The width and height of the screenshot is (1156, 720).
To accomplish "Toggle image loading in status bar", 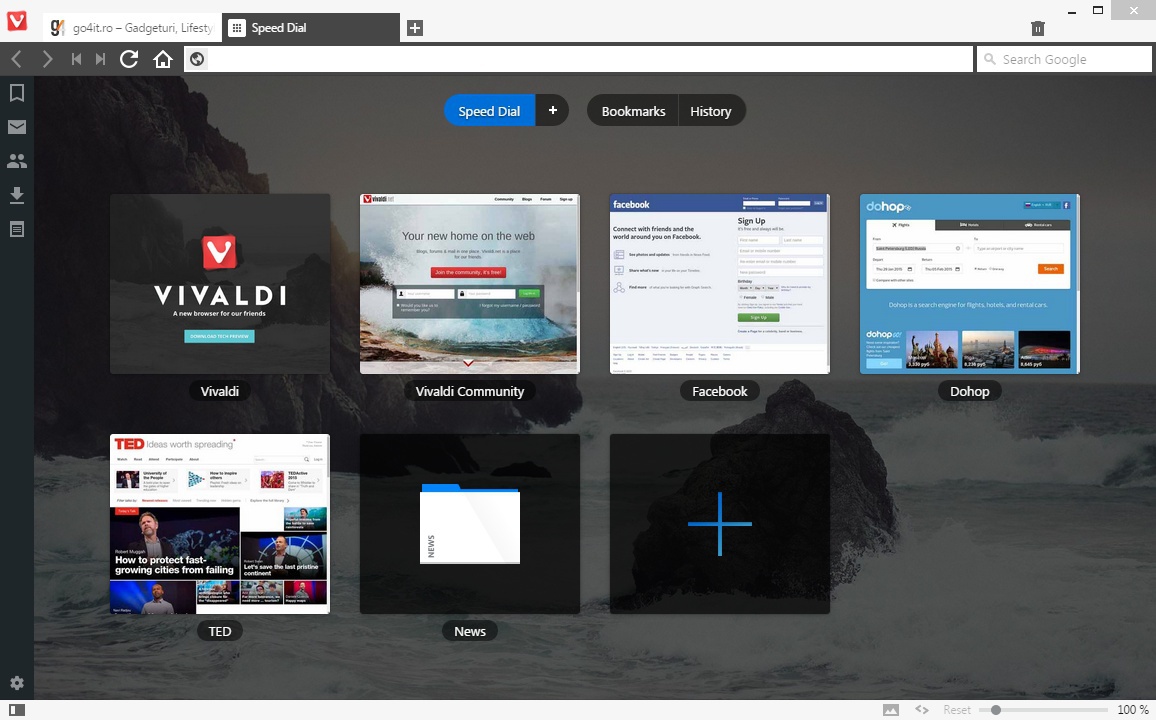I will 891,710.
